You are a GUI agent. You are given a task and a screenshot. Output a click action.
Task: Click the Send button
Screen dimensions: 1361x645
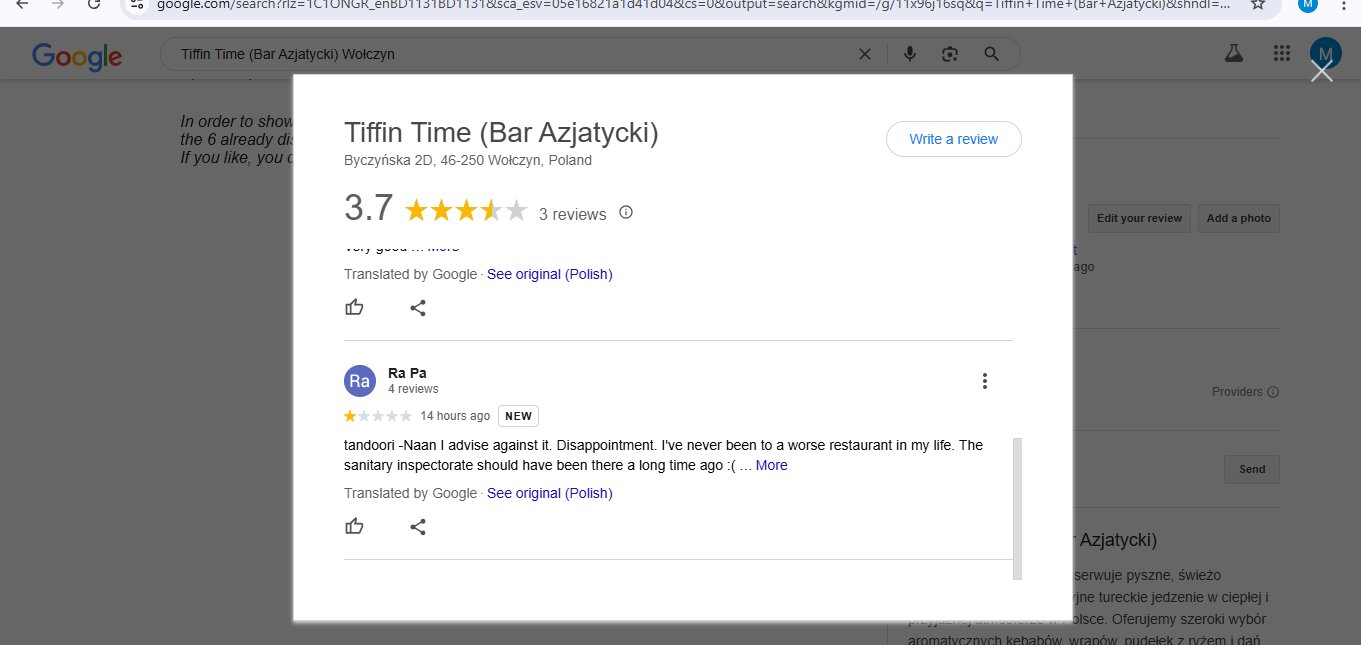coord(1252,469)
